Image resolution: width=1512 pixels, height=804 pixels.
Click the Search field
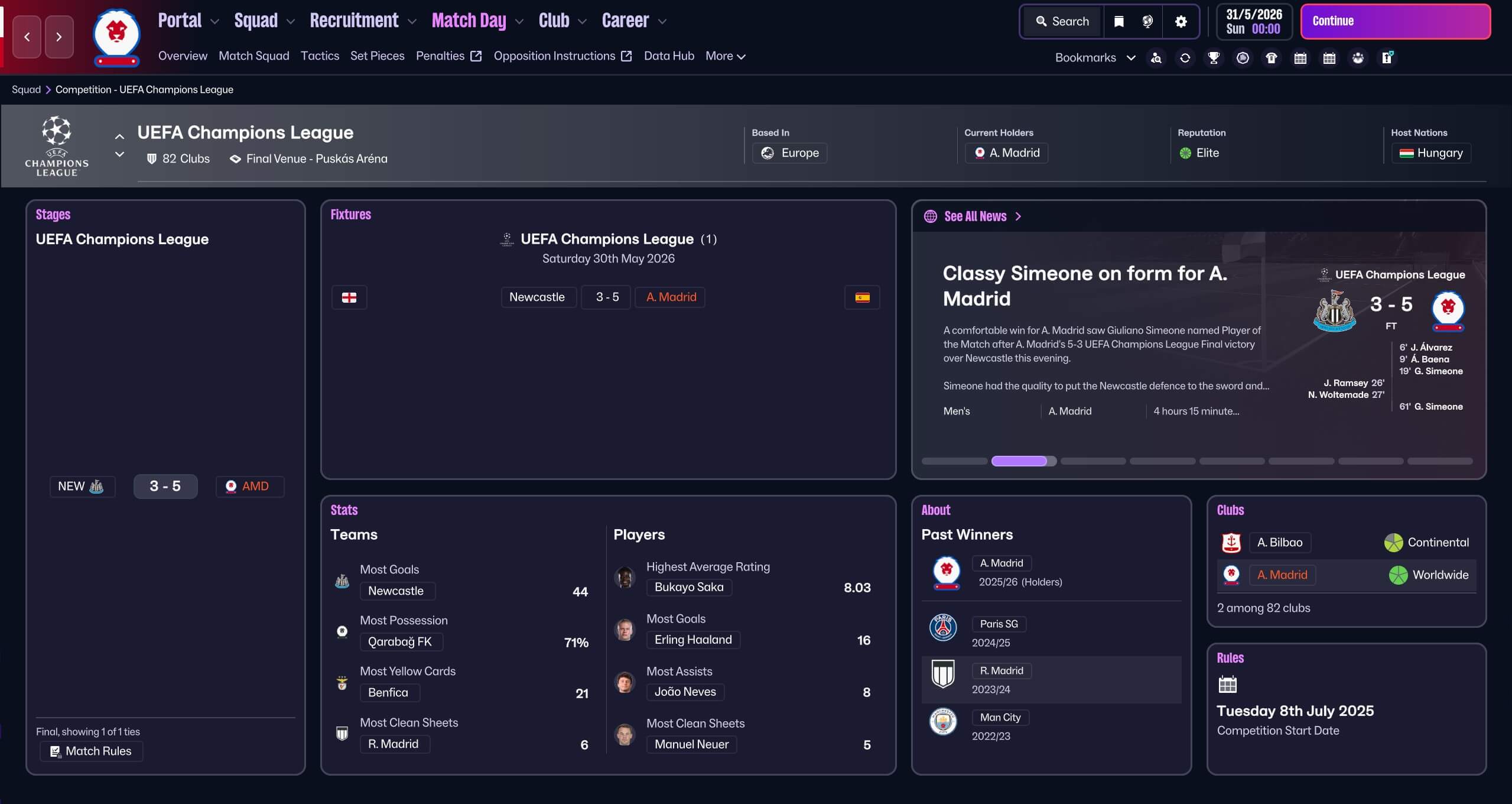click(1062, 22)
